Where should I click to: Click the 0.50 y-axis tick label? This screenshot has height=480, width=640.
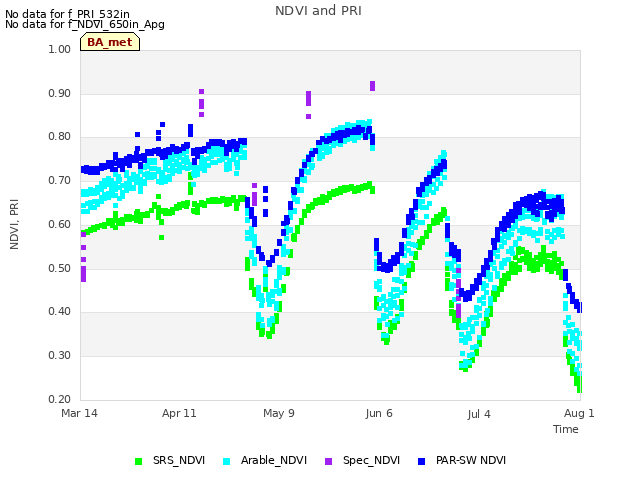pos(60,269)
